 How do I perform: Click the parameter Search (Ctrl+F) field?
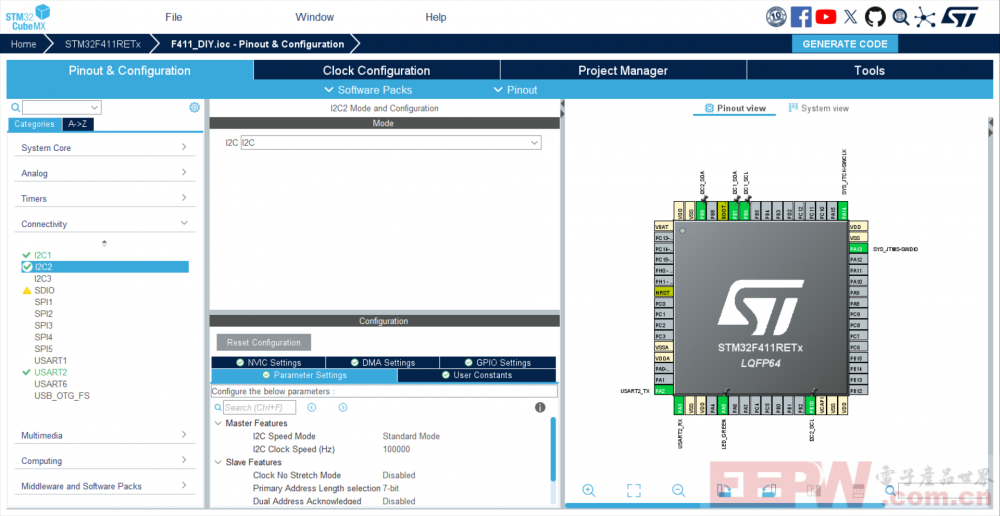click(260, 407)
